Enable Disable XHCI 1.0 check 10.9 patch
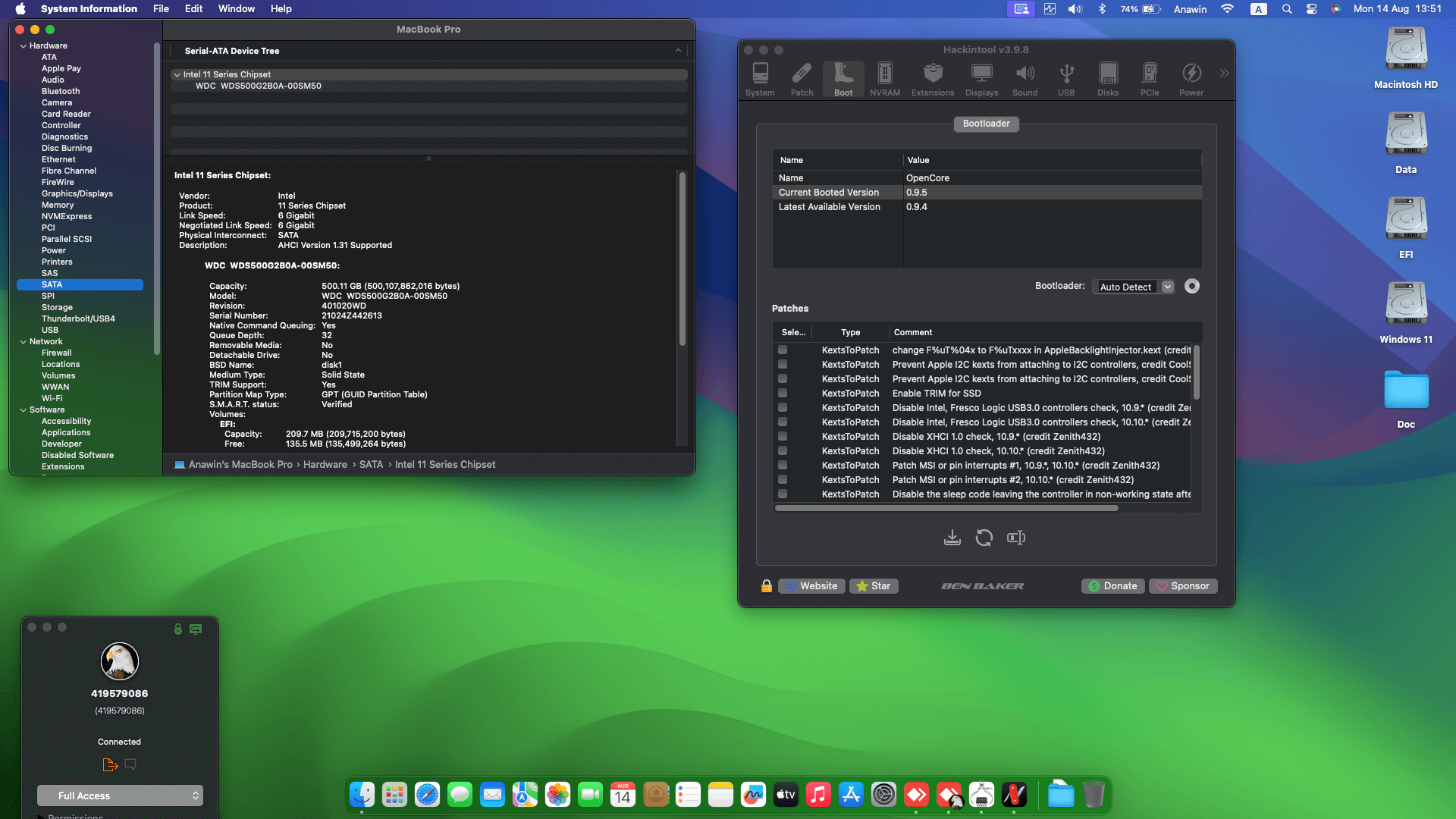This screenshot has width=1456, height=819. tap(783, 437)
